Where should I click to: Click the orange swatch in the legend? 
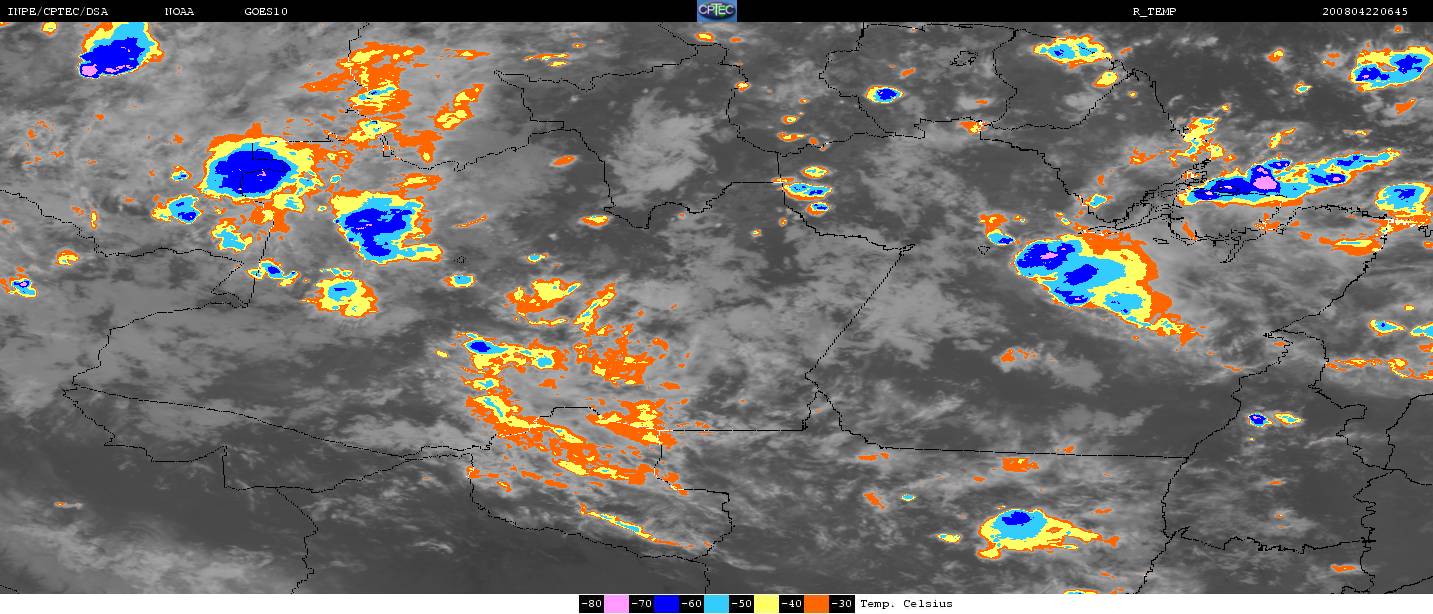(817, 604)
